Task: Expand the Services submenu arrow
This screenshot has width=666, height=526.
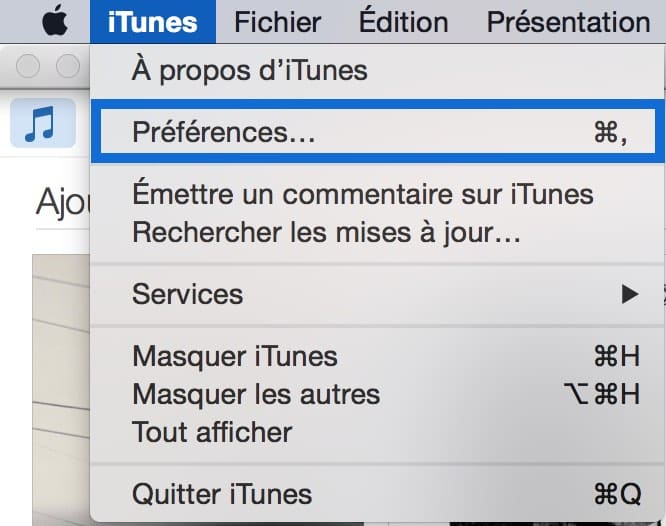Action: pyautogui.click(x=630, y=294)
